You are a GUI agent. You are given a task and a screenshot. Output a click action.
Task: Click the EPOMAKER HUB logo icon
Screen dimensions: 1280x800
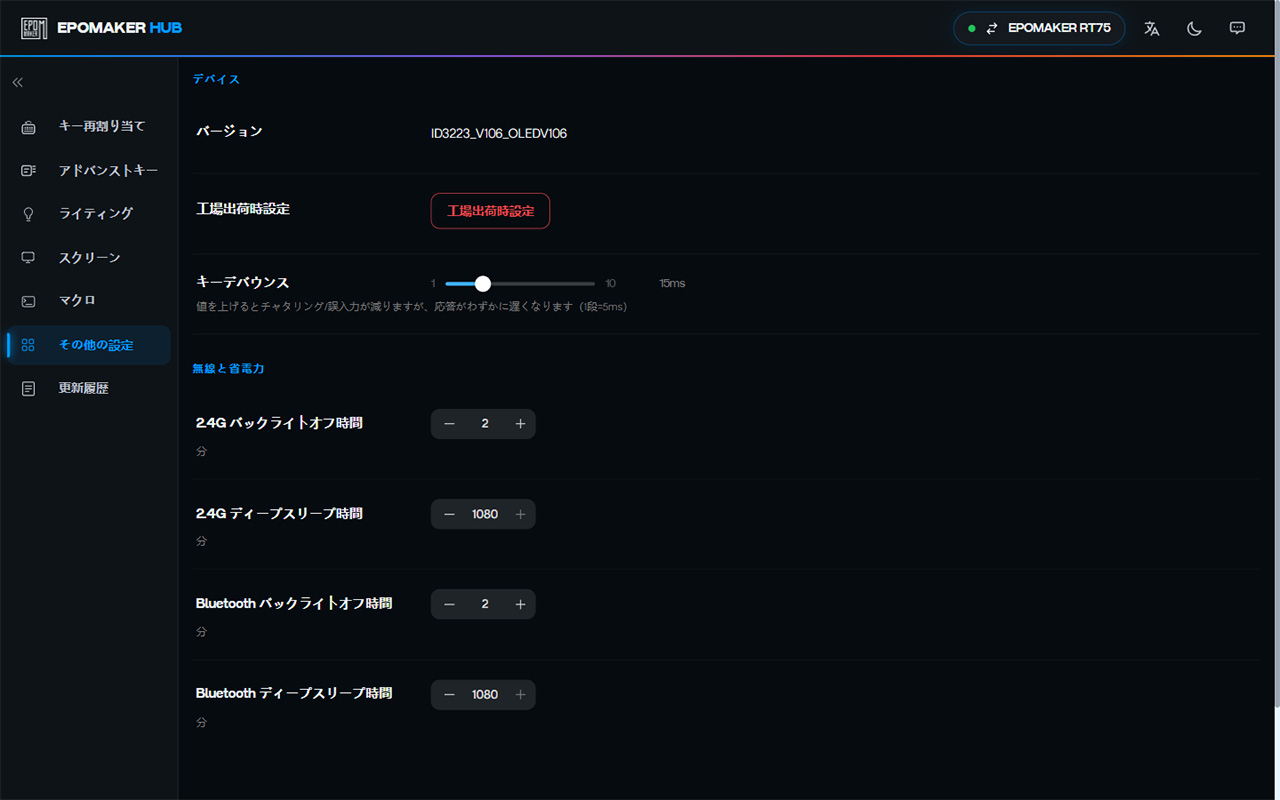pyautogui.click(x=35, y=28)
